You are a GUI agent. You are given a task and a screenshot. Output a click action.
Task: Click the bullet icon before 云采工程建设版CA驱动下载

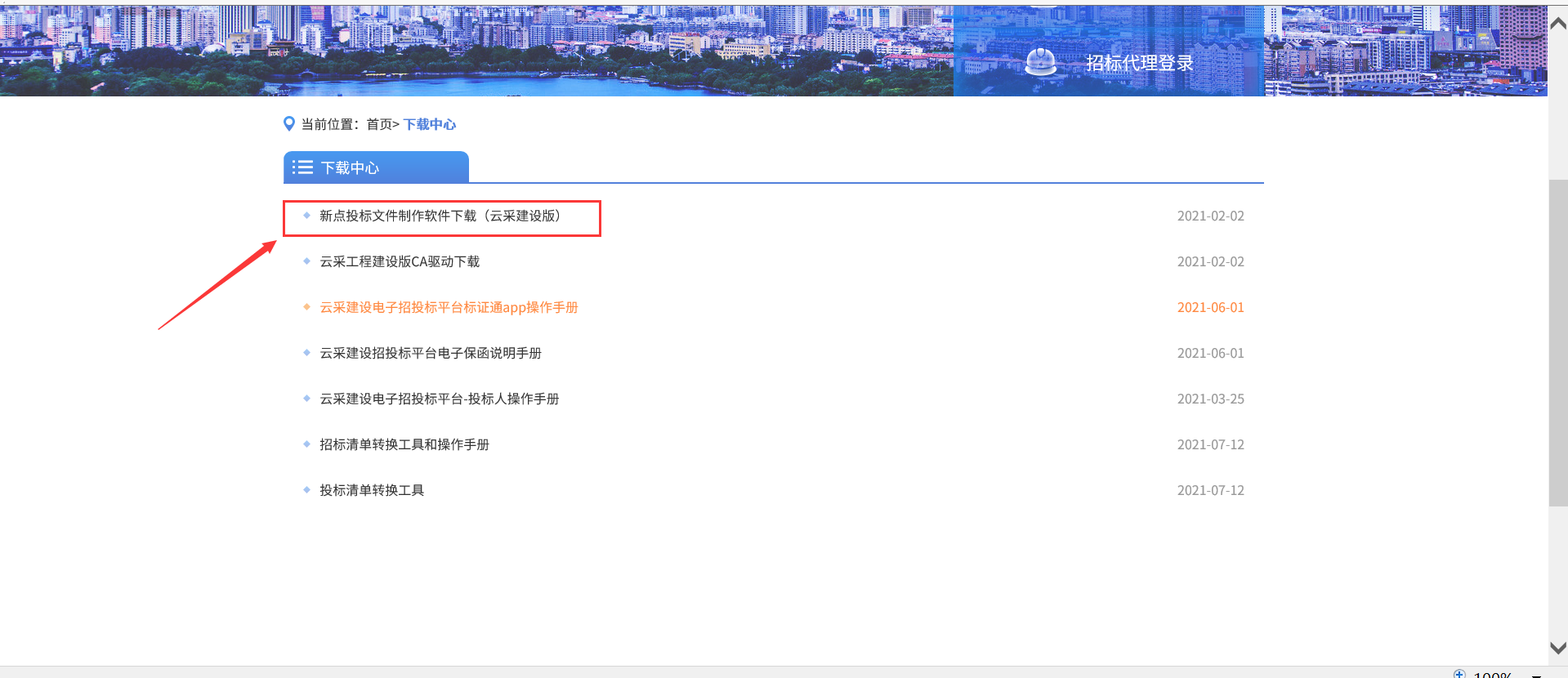point(306,261)
